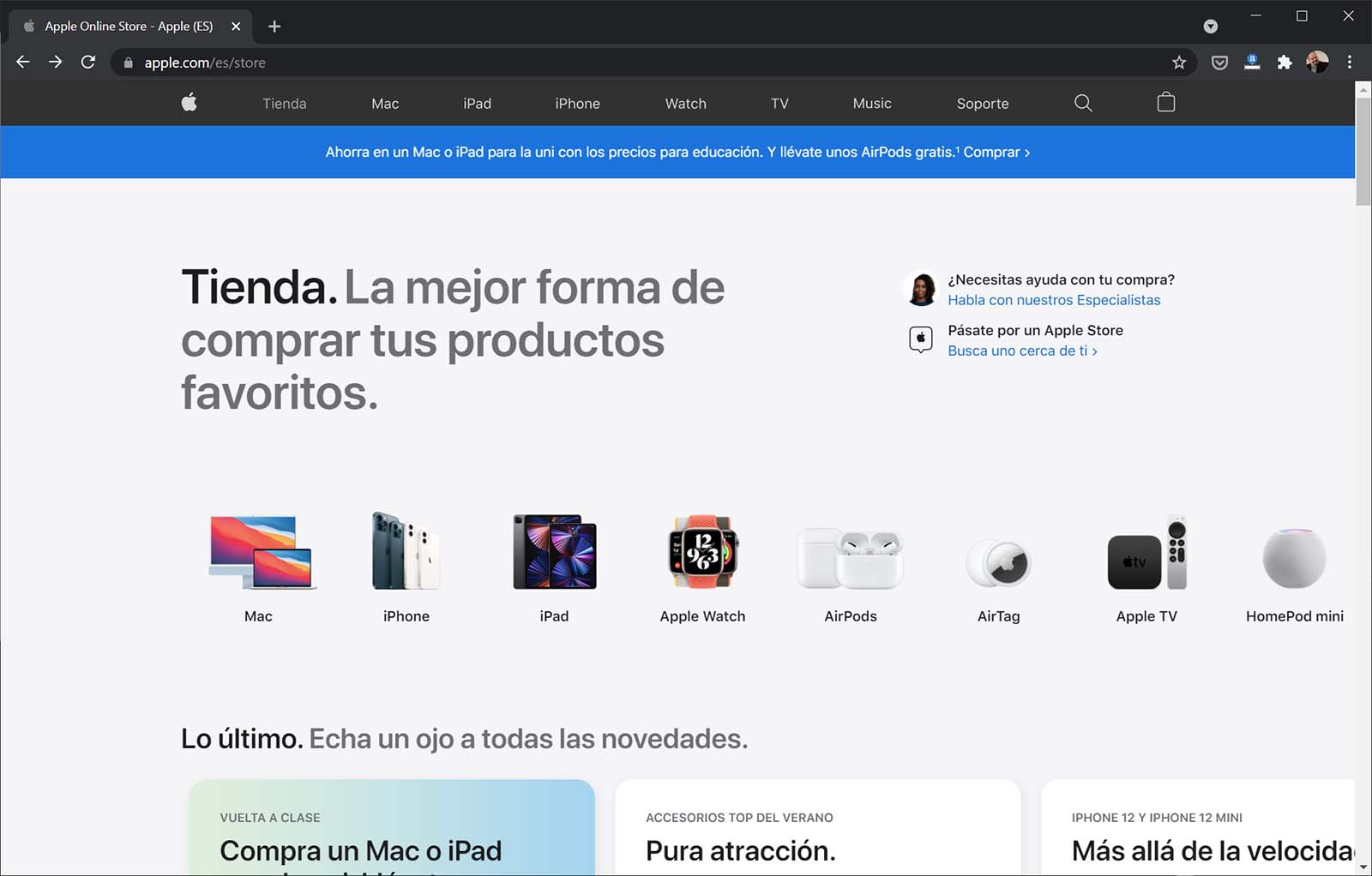Open the shopping bag icon
Screen dimensions: 1372x876
[x=1165, y=102]
